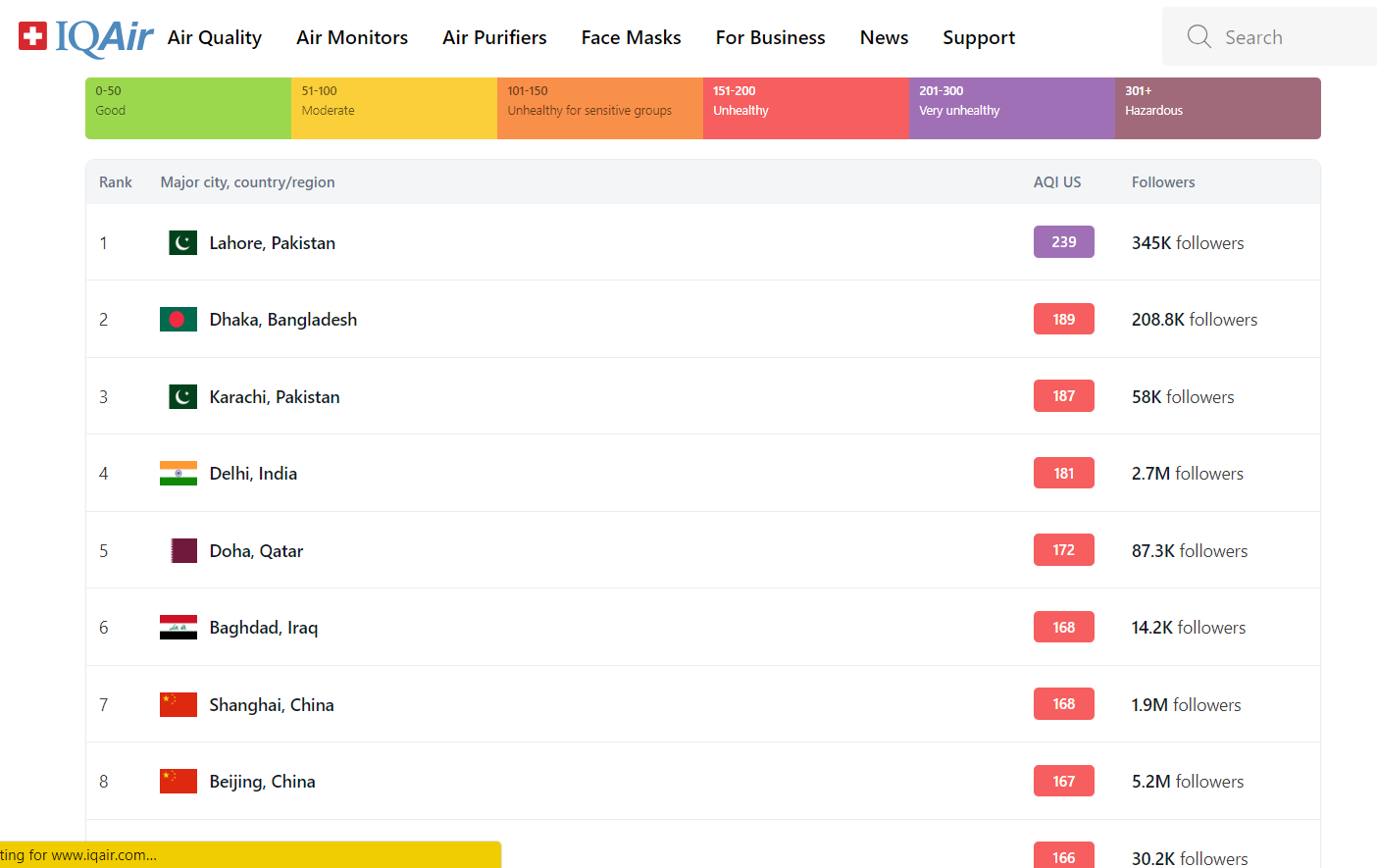Open the Beijing, China city link
The height and width of the screenshot is (868, 1377).
[x=262, y=782]
